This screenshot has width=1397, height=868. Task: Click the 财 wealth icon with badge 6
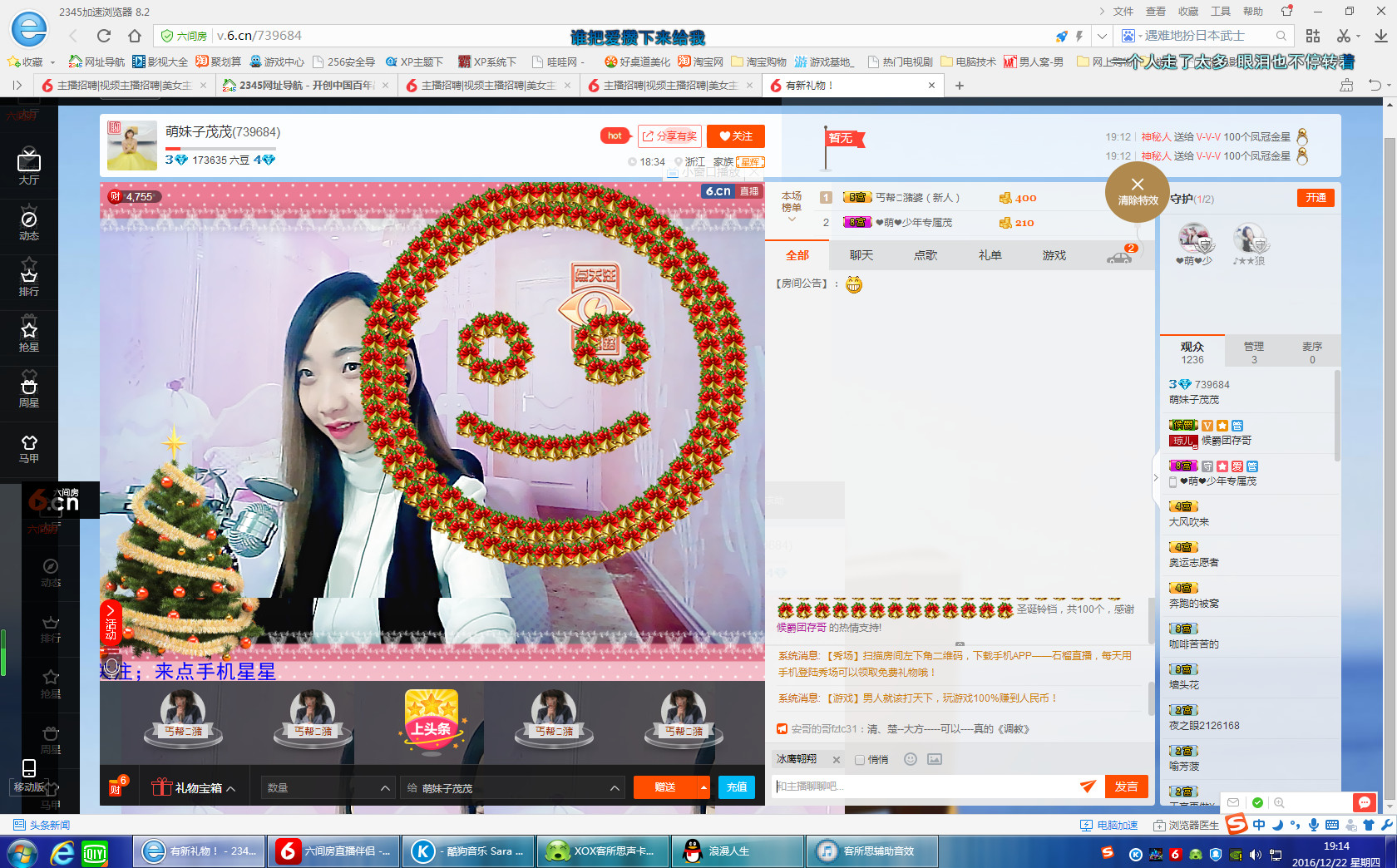[x=117, y=787]
